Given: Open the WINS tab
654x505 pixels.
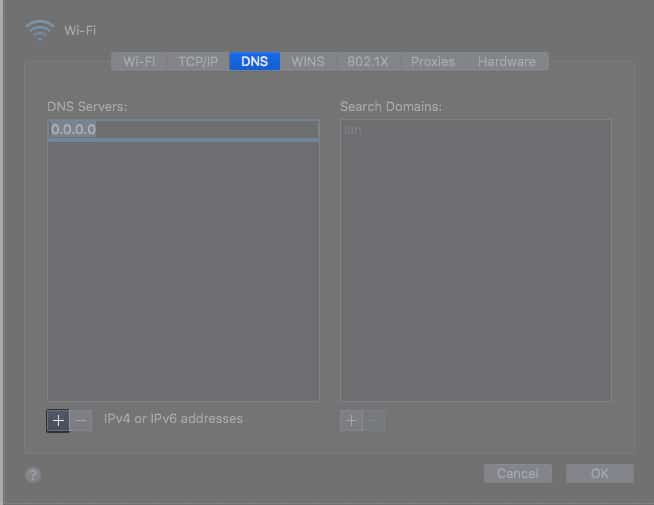Looking at the screenshot, I should click(308, 61).
